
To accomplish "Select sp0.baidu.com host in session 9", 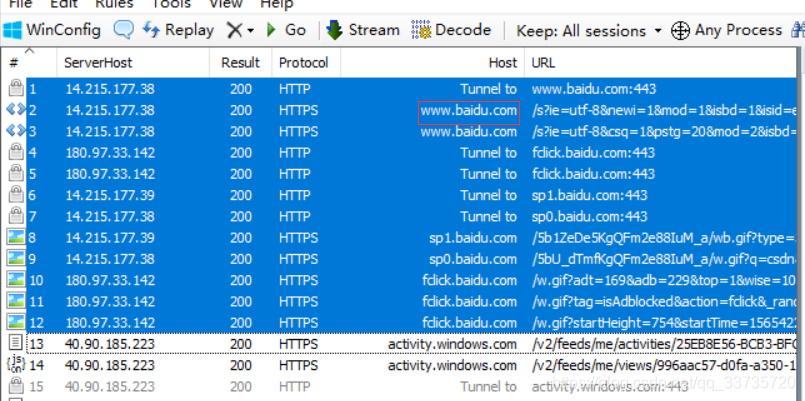I will point(473,259).
